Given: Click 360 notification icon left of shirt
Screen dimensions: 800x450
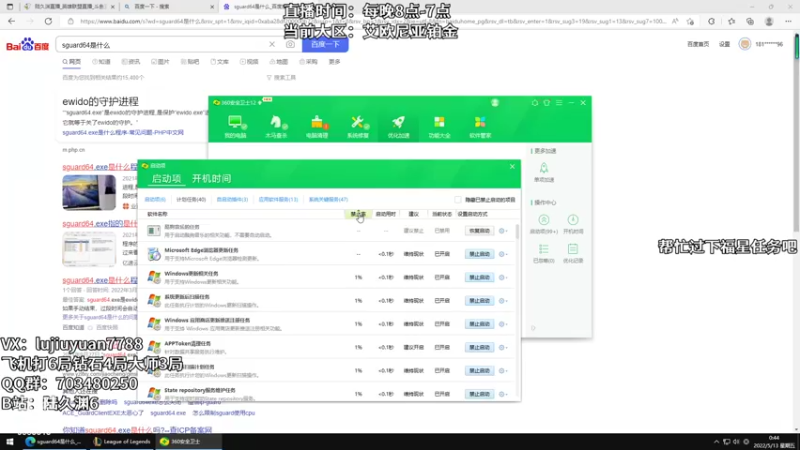Looking at the screenshot, I should pyautogui.click(x=535, y=103).
